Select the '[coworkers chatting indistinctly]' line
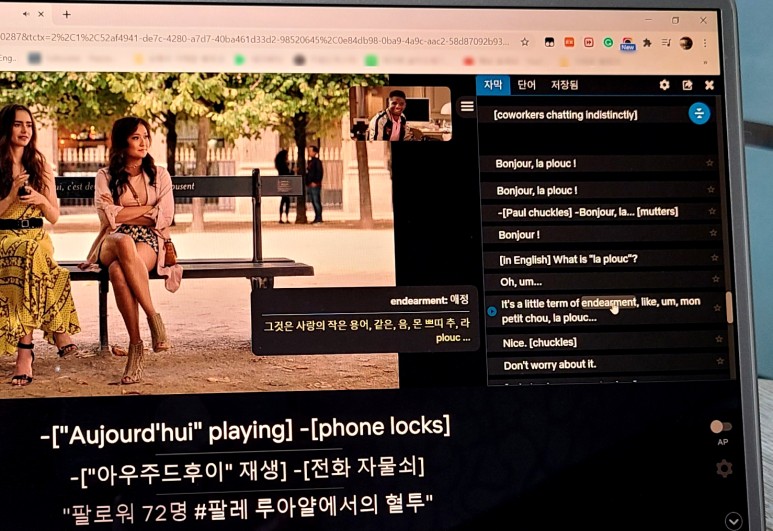This screenshot has height=531, width=773. [x=565, y=115]
